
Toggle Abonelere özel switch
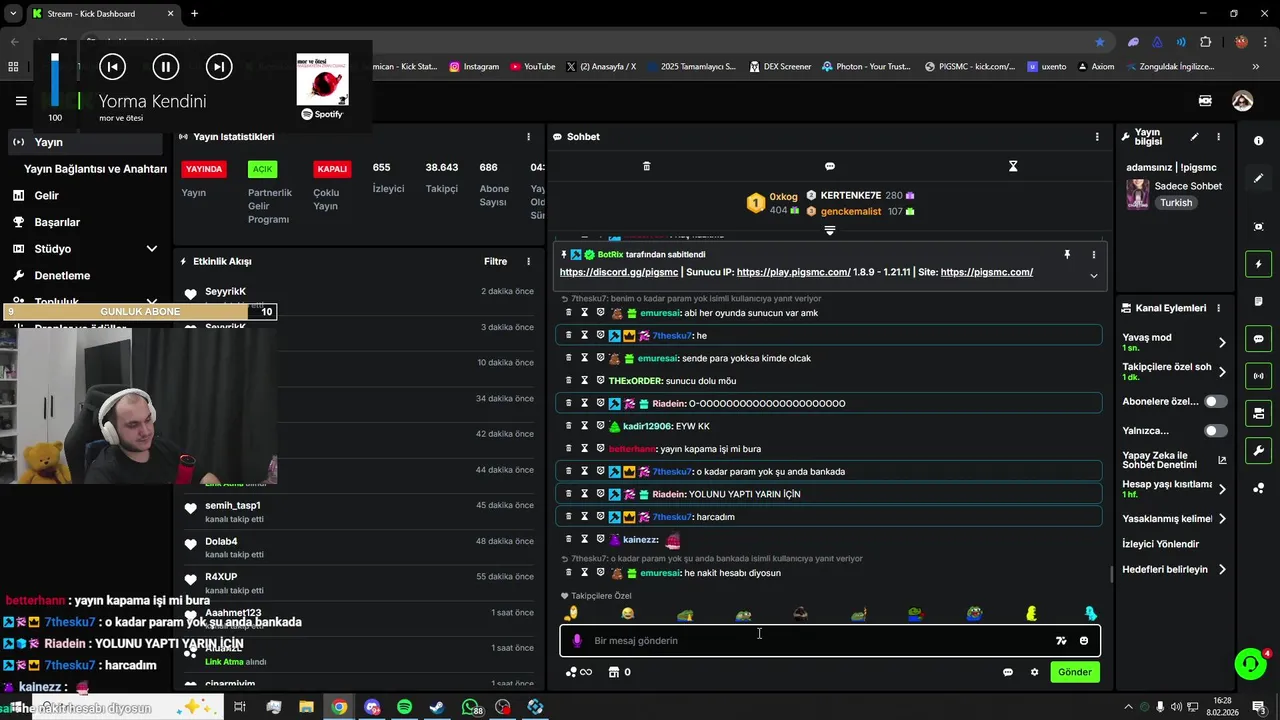point(1216,401)
